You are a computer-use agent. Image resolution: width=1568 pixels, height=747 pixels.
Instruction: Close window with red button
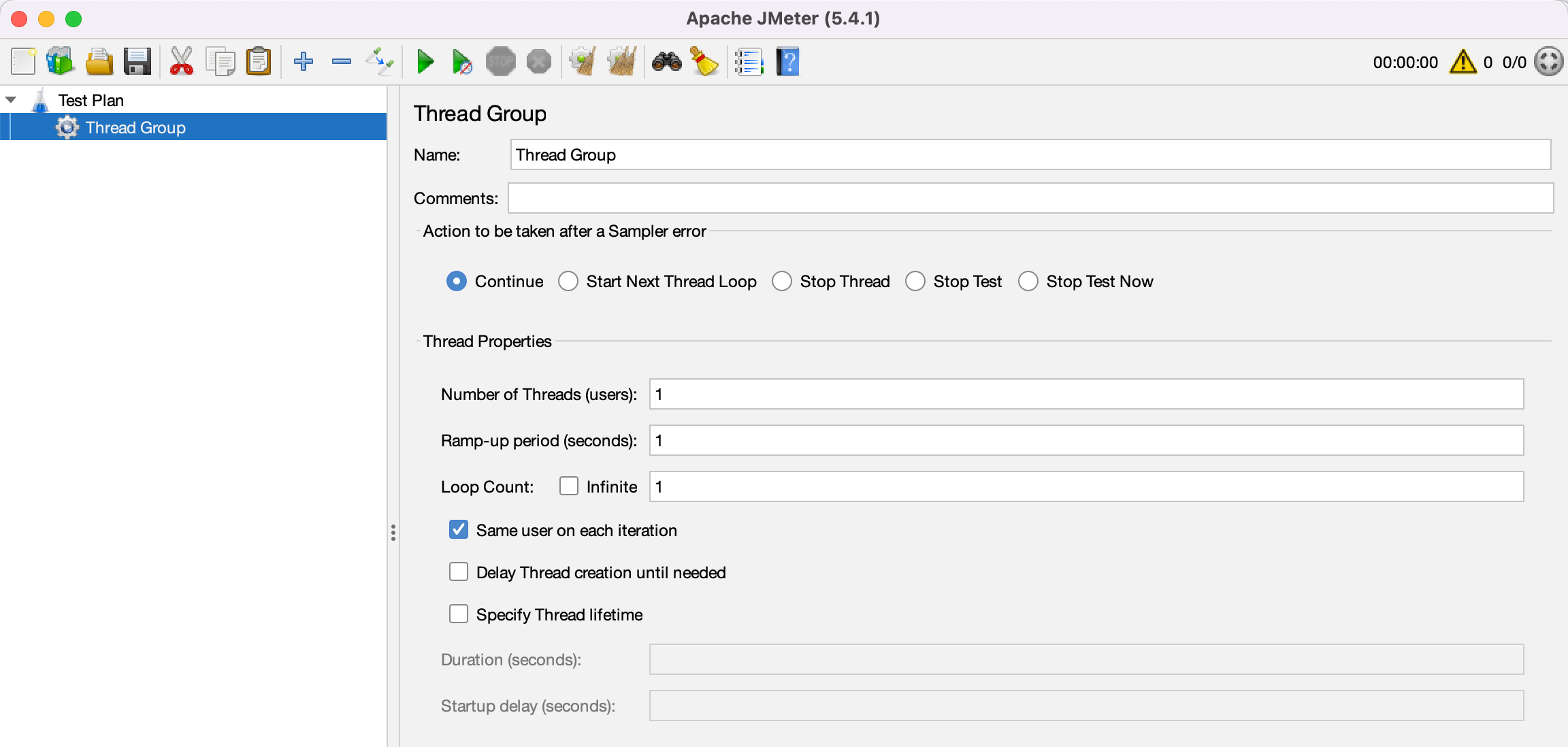(x=19, y=18)
